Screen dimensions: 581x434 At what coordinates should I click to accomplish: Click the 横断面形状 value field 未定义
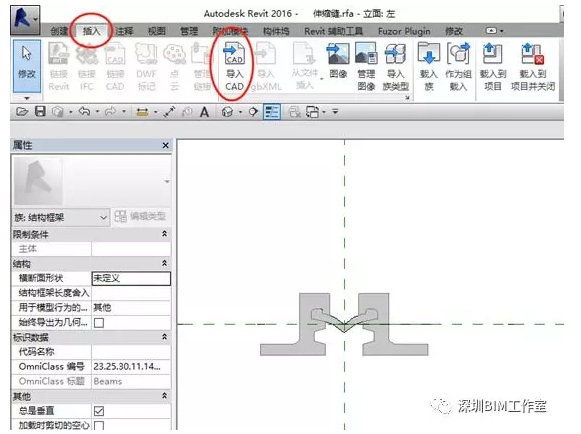pos(131,278)
